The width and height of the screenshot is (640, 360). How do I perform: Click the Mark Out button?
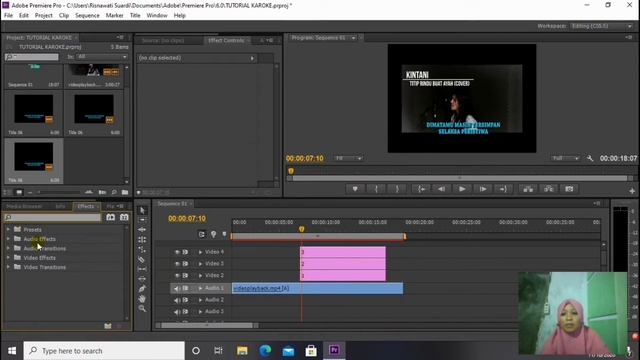click(397, 189)
